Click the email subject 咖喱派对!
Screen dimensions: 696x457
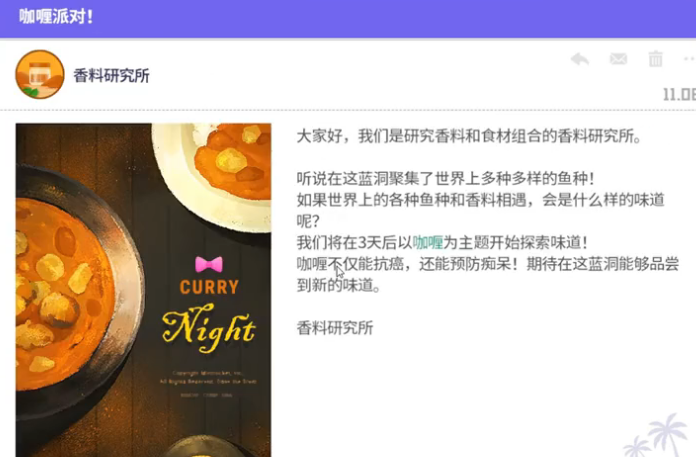[56, 17]
